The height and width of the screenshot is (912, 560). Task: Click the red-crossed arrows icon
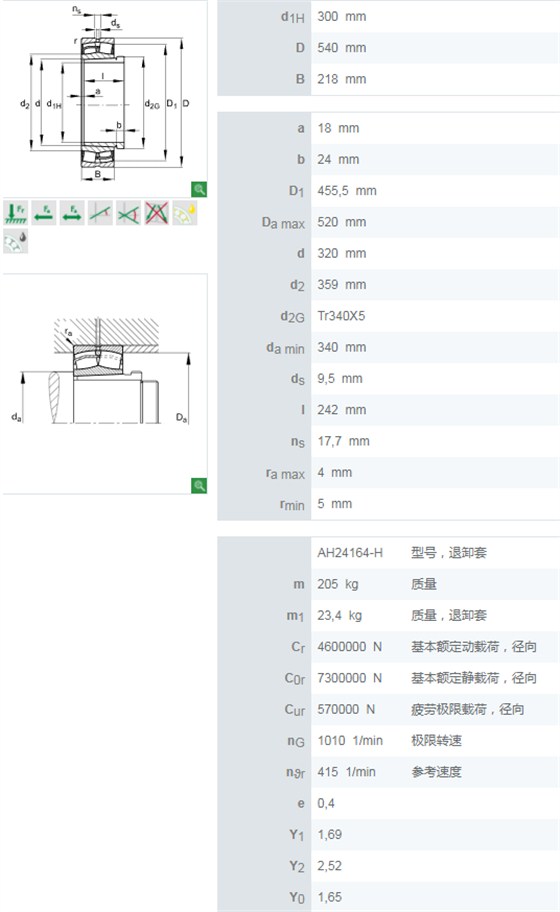tap(156, 213)
